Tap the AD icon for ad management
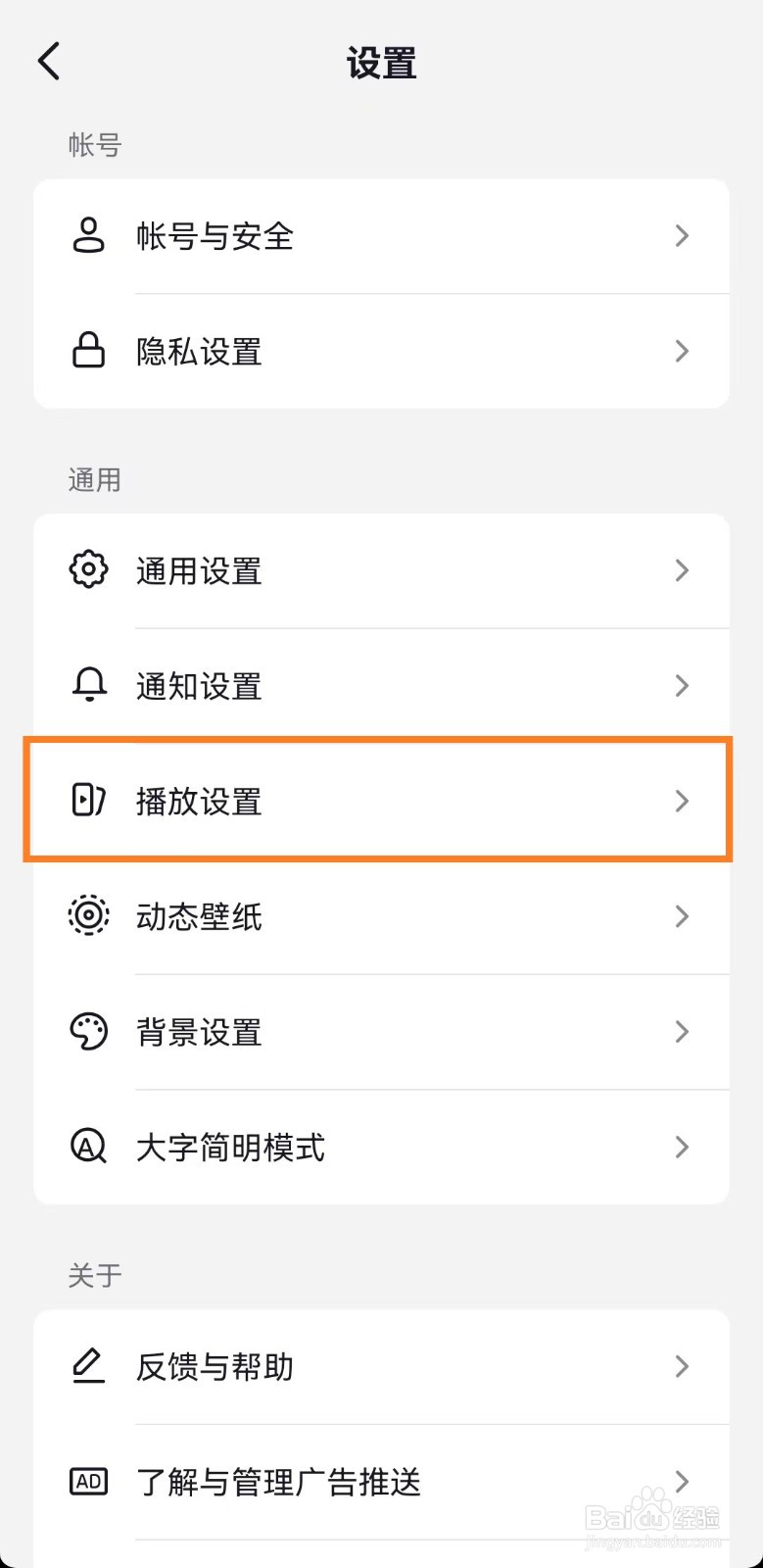 [x=88, y=1481]
